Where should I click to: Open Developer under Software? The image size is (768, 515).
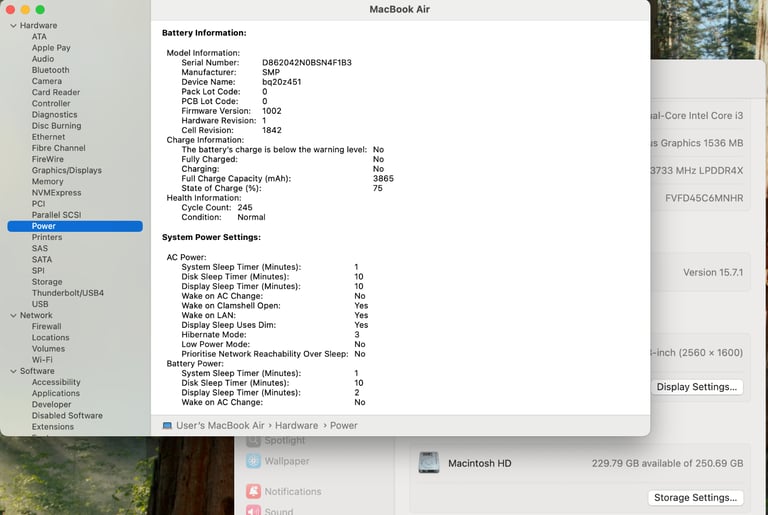[51, 405]
